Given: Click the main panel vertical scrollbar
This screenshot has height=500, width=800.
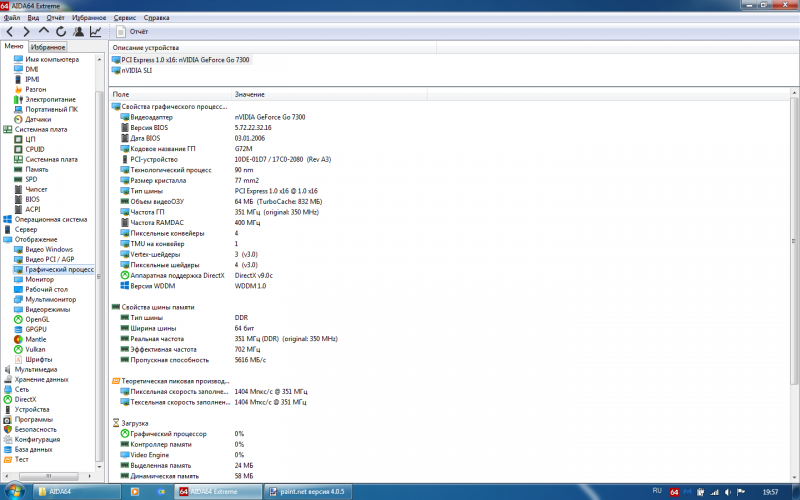Looking at the screenshot, I should (x=794, y=240).
